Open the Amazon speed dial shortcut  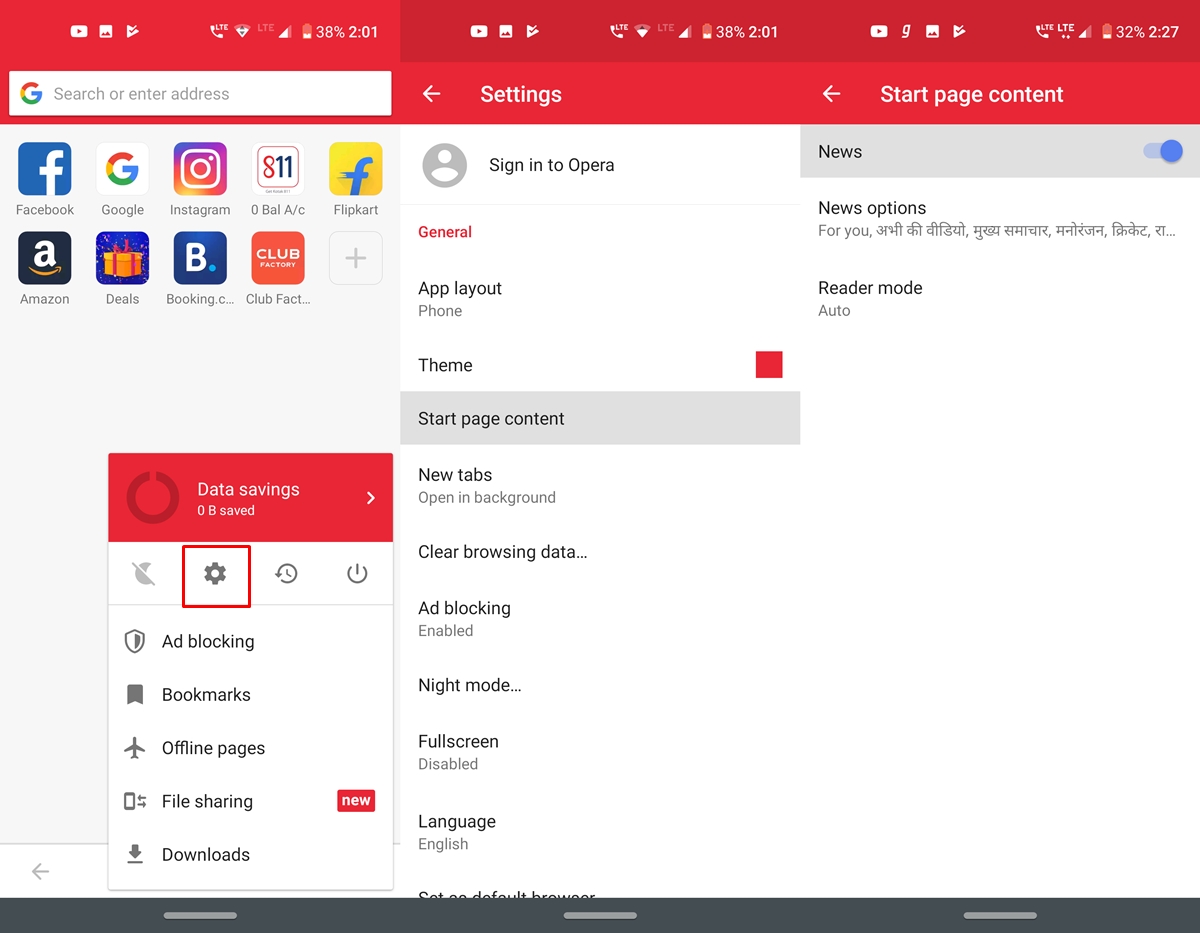[45, 258]
